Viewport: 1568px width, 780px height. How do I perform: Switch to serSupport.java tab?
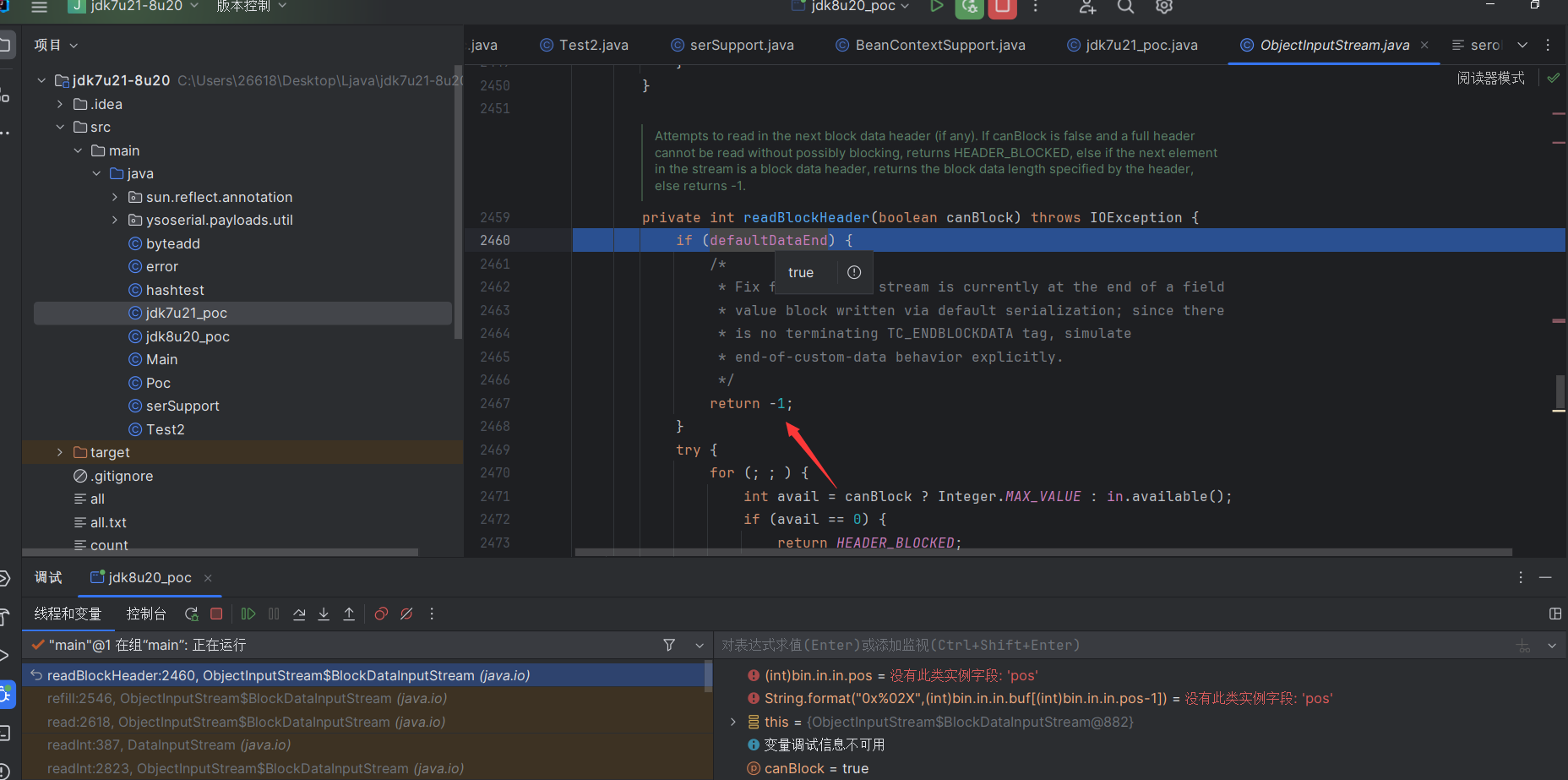click(732, 45)
